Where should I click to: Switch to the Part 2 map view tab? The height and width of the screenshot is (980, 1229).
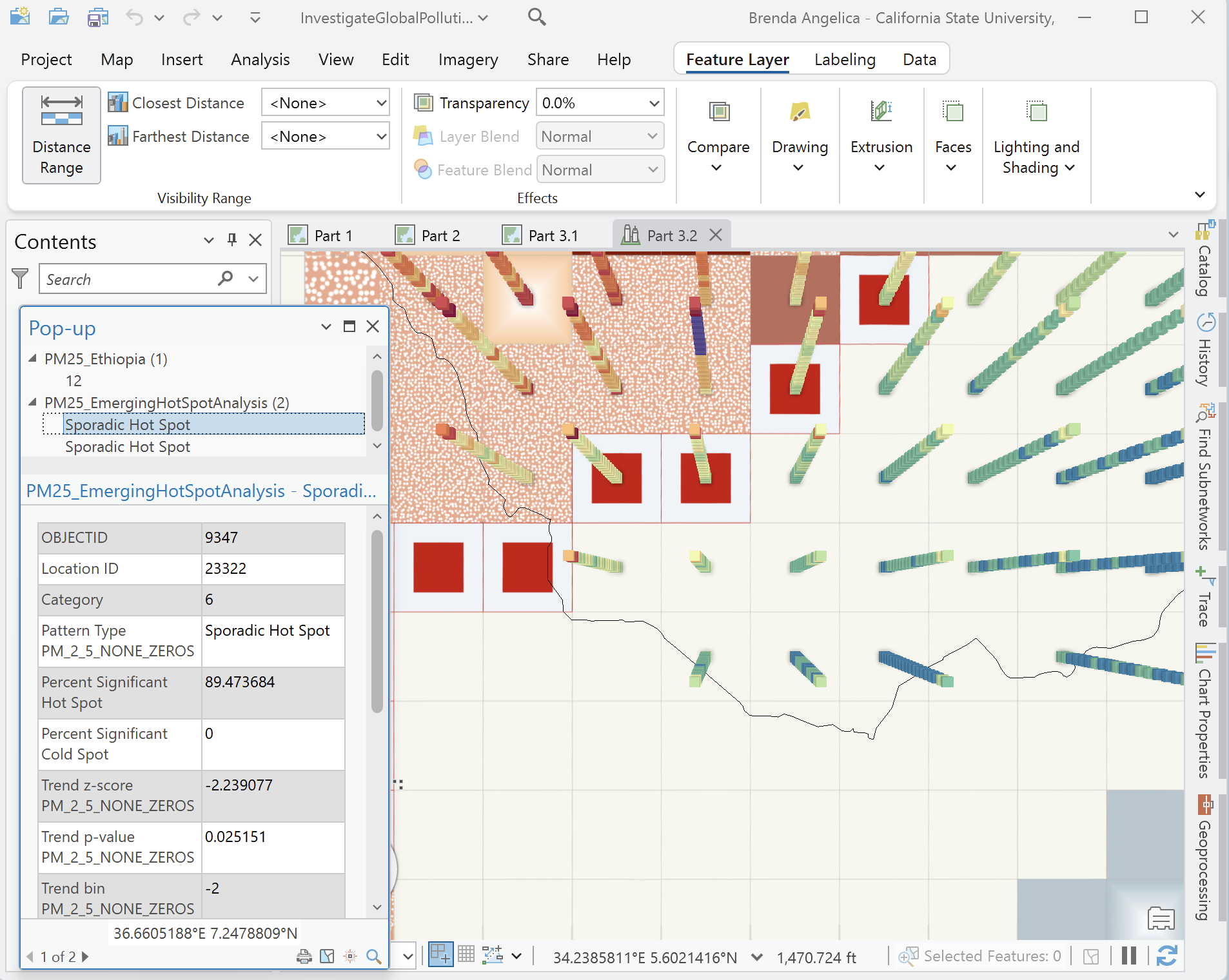pyautogui.click(x=428, y=235)
